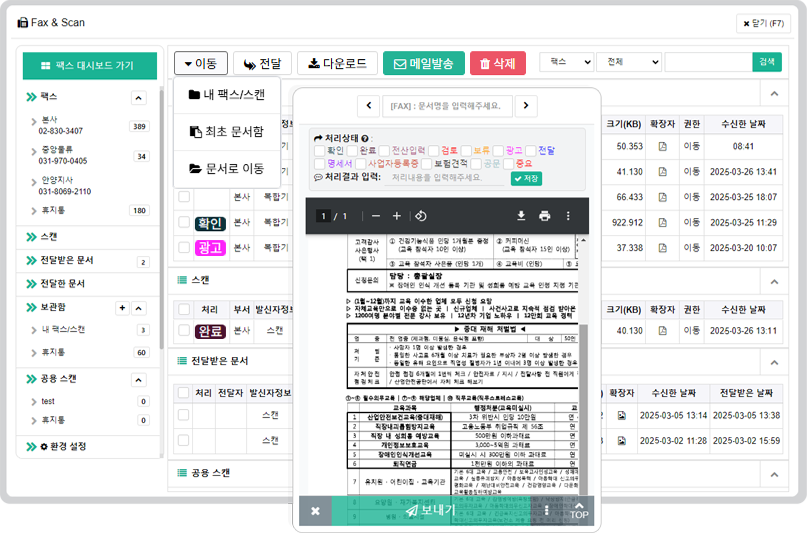Zoom in with the PDF plus icon
This screenshot has width=807, height=533.
[x=396, y=216]
